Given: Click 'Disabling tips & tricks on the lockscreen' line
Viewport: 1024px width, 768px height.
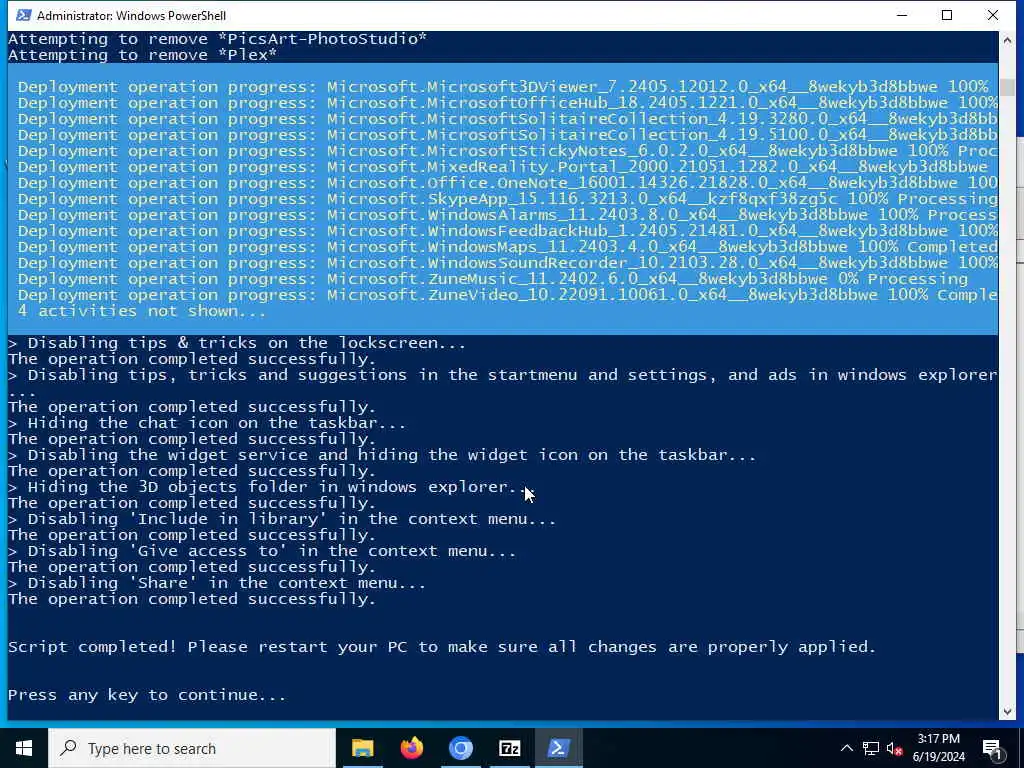Looking at the screenshot, I should click(237, 343).
